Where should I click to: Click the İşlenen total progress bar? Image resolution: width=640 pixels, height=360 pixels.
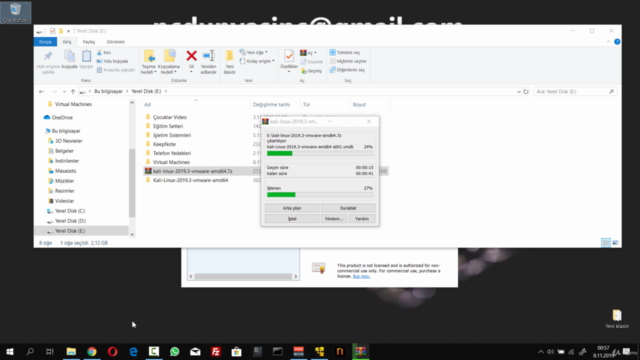point(320,195)
